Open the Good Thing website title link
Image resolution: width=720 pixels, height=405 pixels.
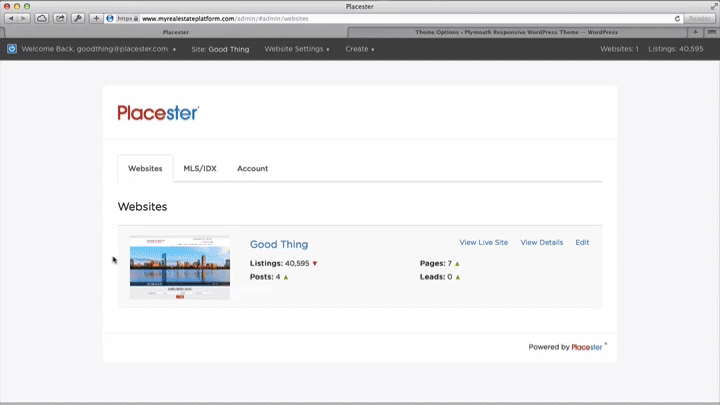click(x=279, y=244)
